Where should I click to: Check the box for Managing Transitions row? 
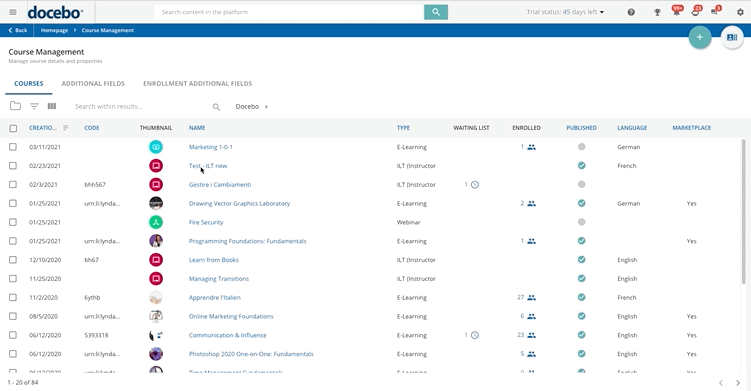pyautogui.click(x=13, y=278)
